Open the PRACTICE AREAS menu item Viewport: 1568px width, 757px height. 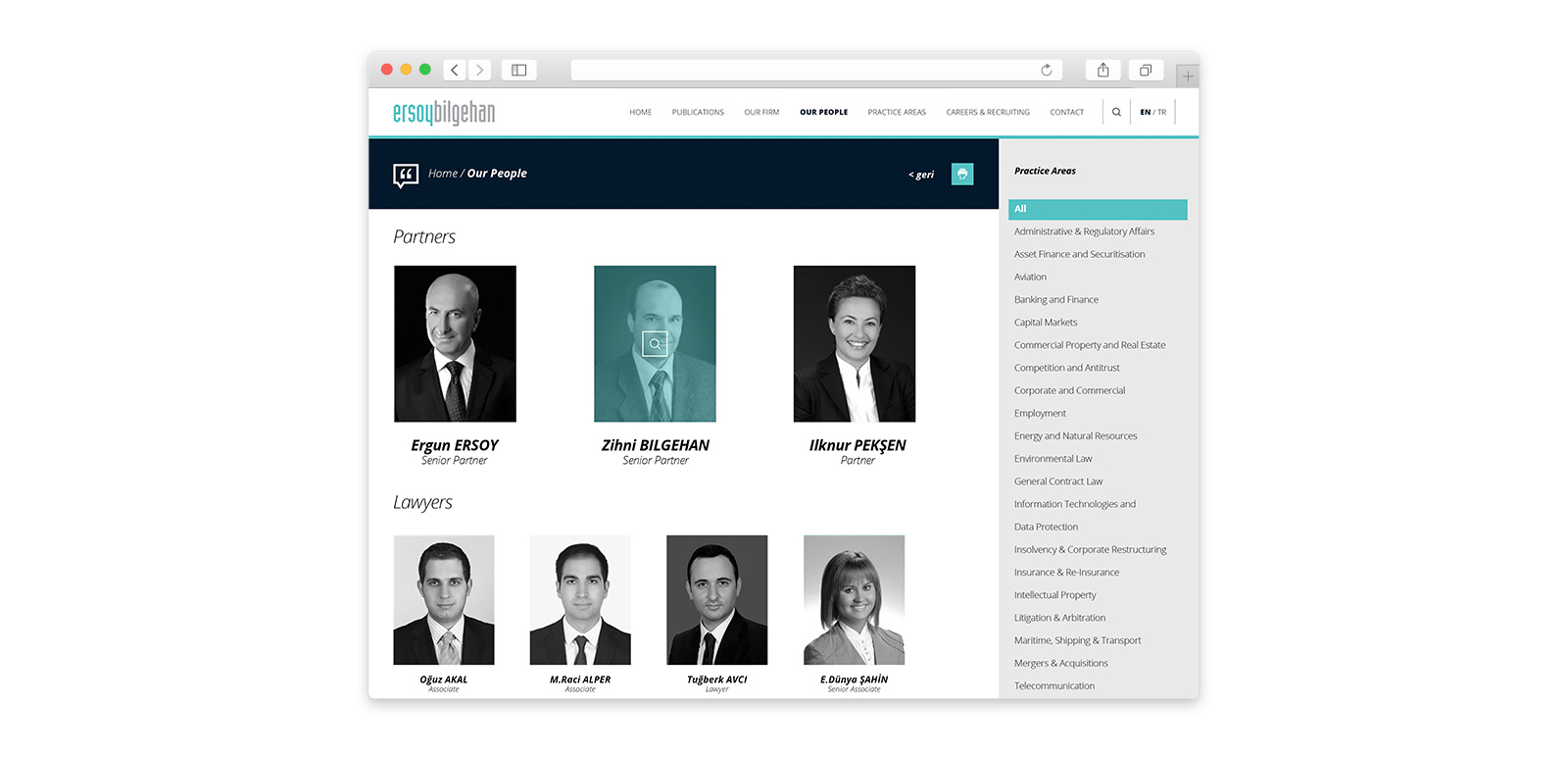click(x=897, y=112)
